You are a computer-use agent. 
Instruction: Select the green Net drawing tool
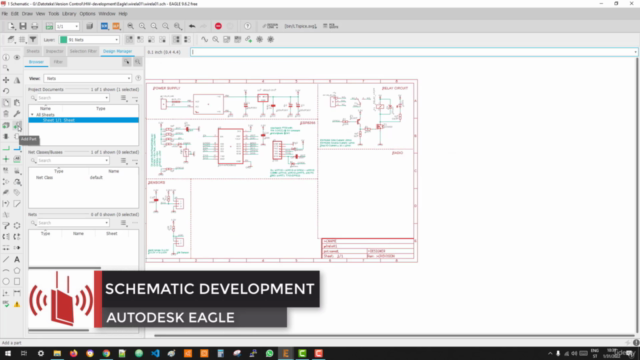[x=6, y=149]
